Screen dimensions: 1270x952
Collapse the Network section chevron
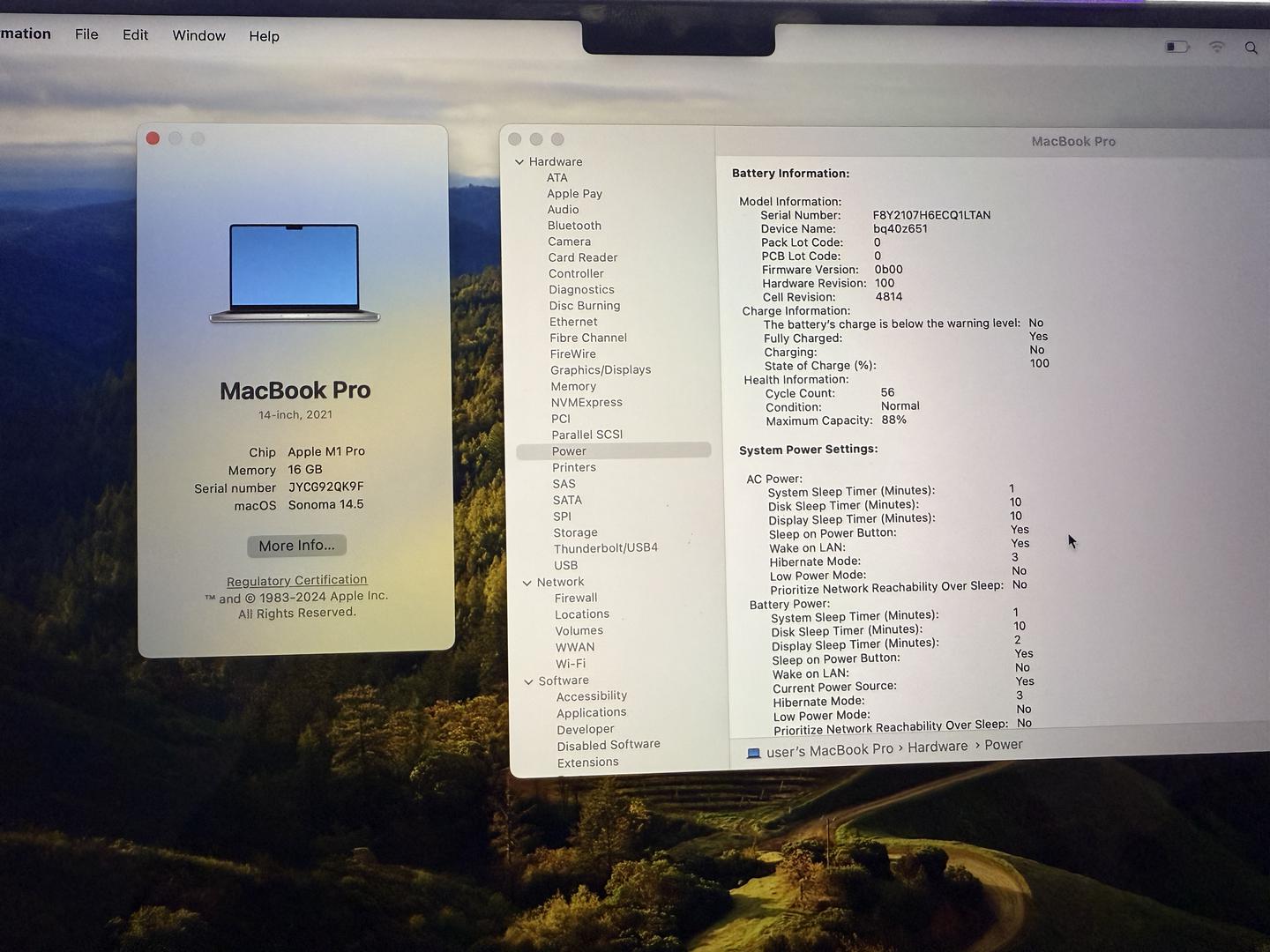(x=527, y=583)
